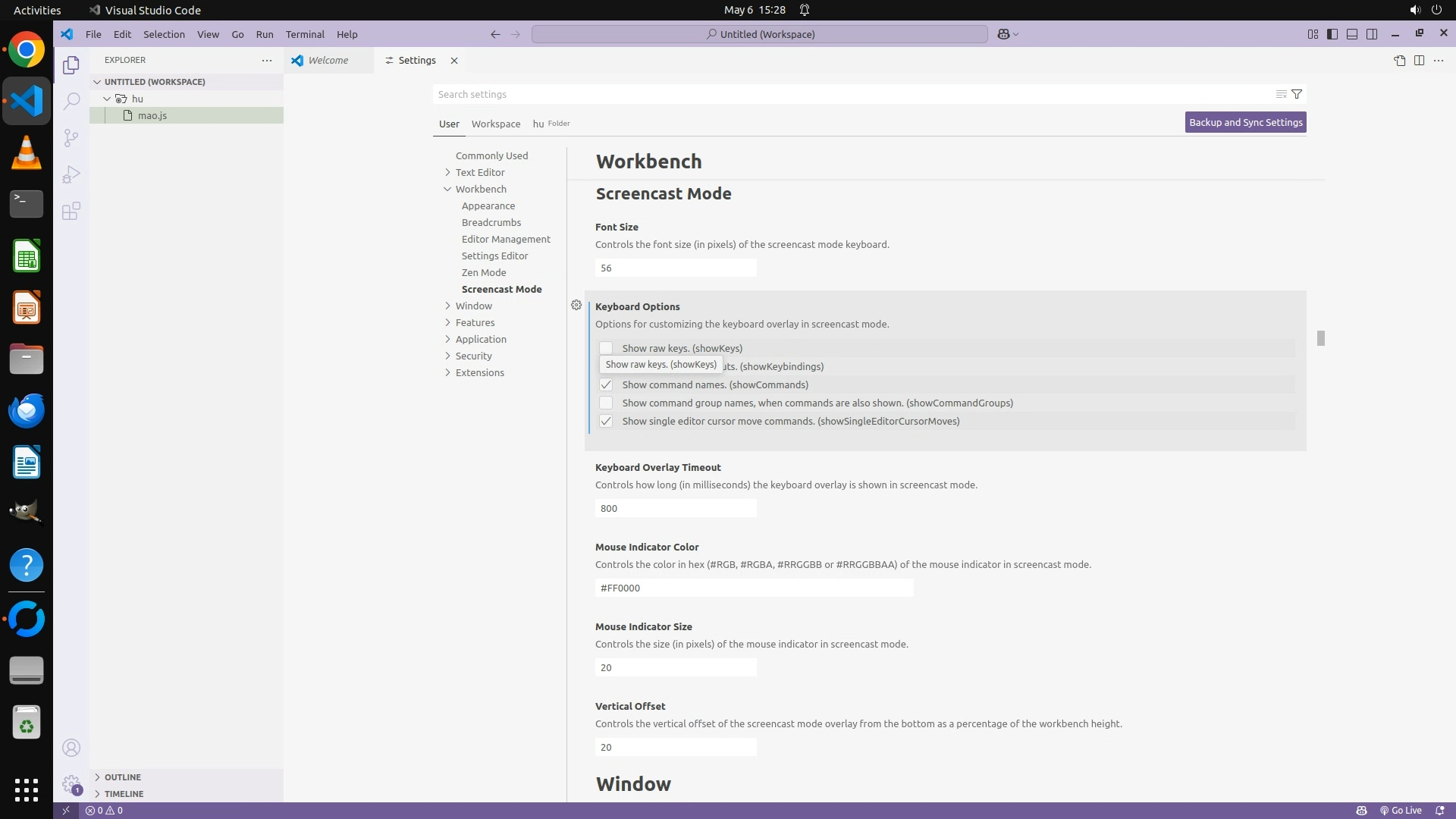Uncheck Show command names option

coord(606,384)
